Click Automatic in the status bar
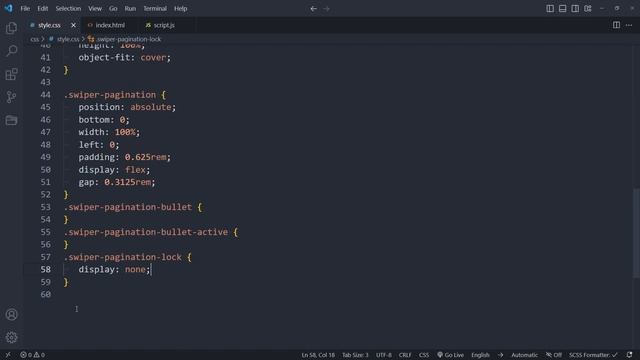 click(524, 355)
